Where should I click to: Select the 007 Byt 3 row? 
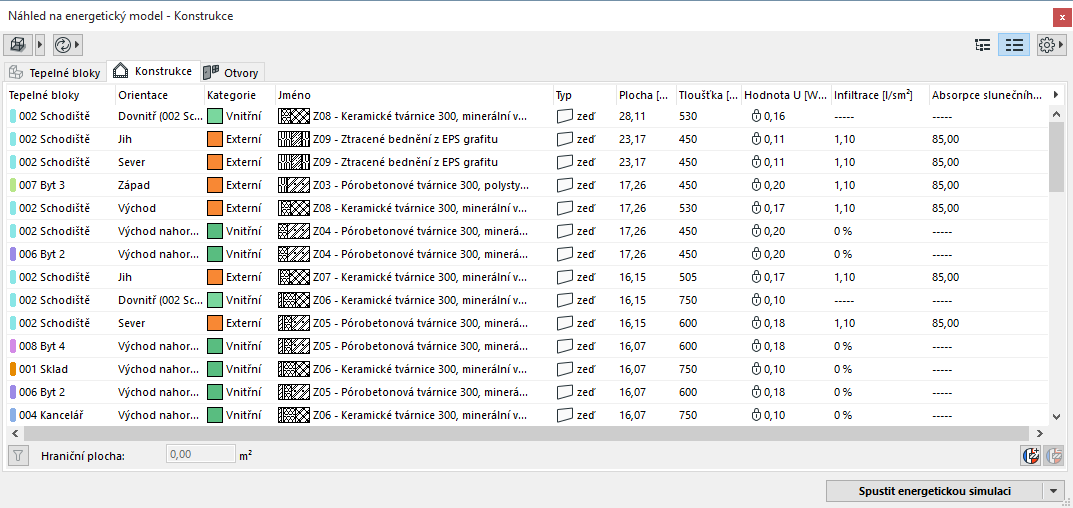point(527,185)
